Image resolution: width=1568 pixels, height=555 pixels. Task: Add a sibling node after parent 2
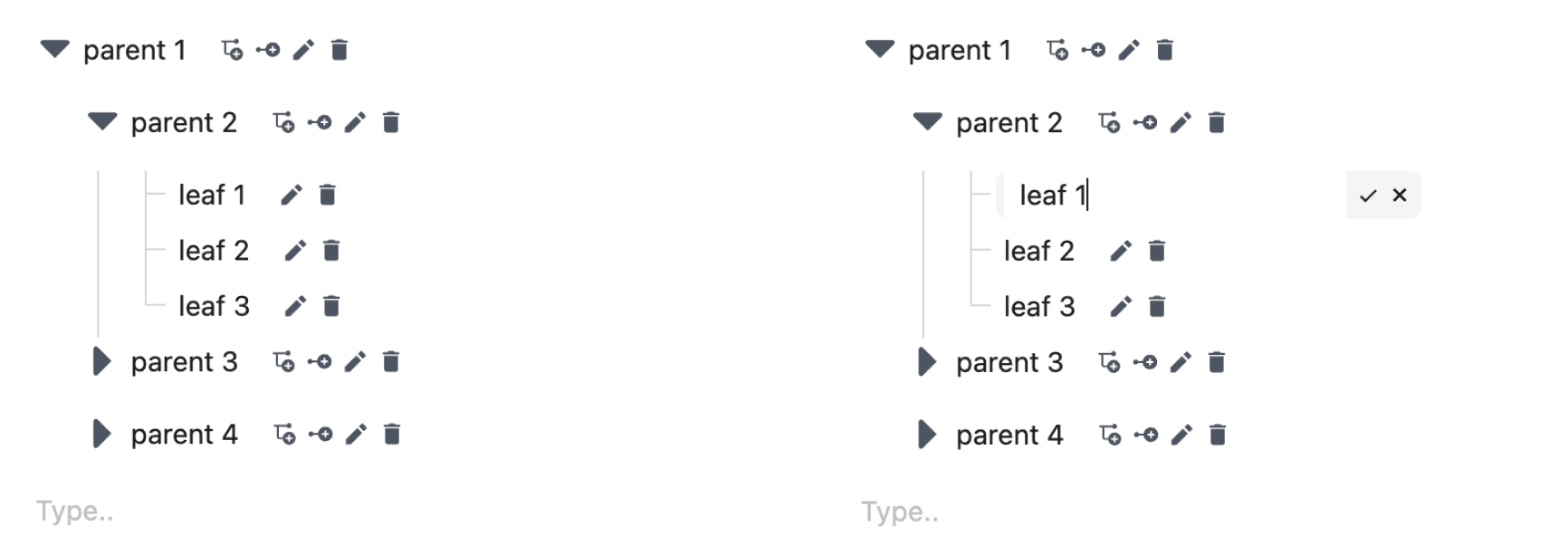(319, 122)
